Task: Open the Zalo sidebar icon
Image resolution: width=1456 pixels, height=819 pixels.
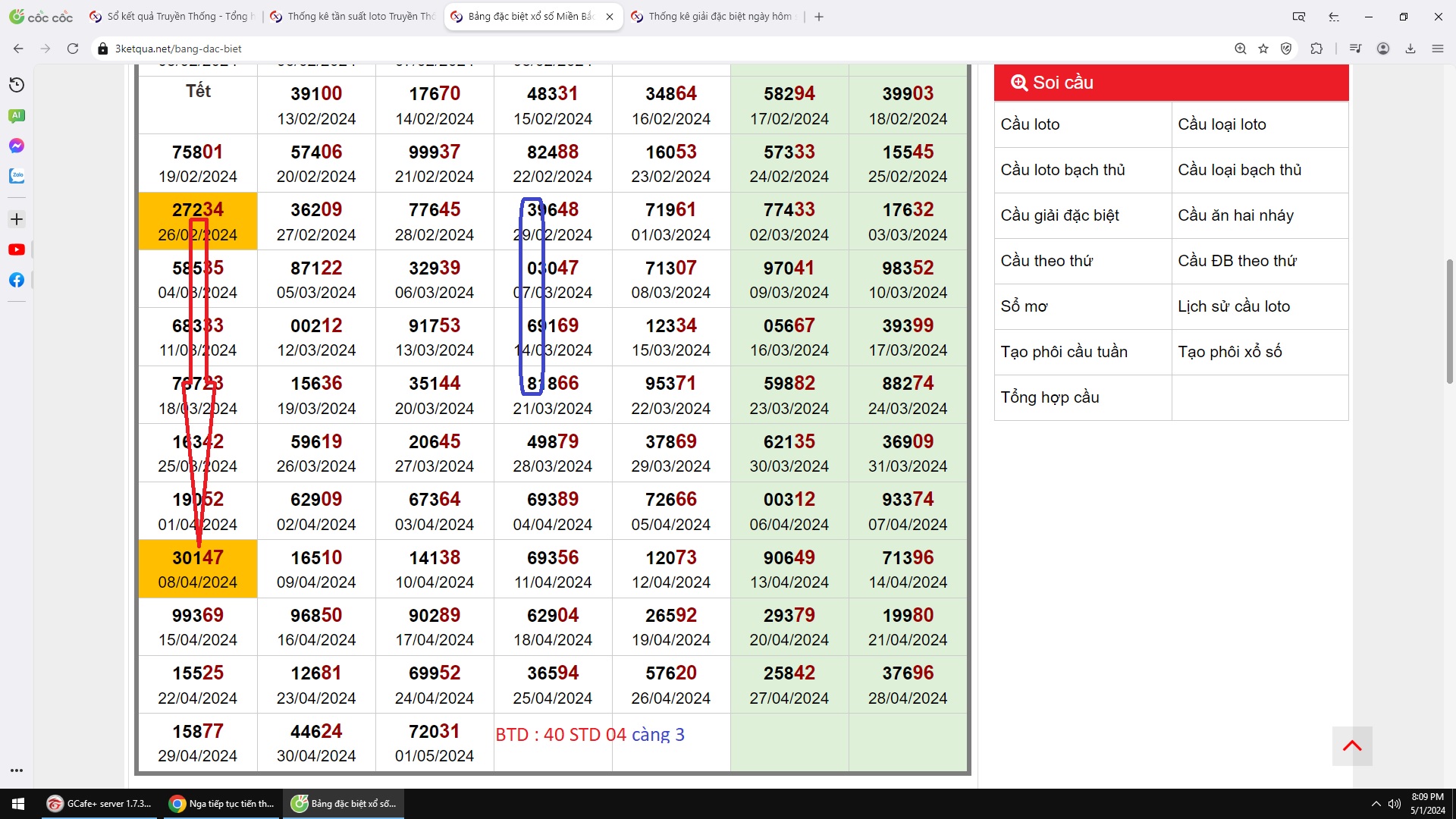Action: (x=17, y=176)
